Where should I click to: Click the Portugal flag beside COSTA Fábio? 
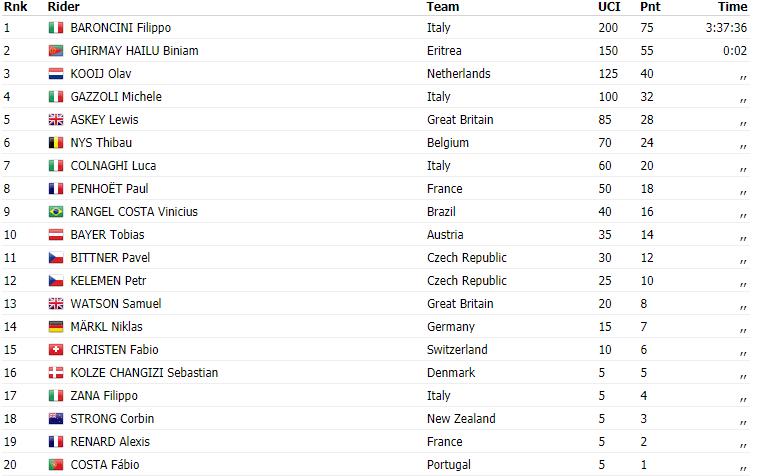click(56, 465)
